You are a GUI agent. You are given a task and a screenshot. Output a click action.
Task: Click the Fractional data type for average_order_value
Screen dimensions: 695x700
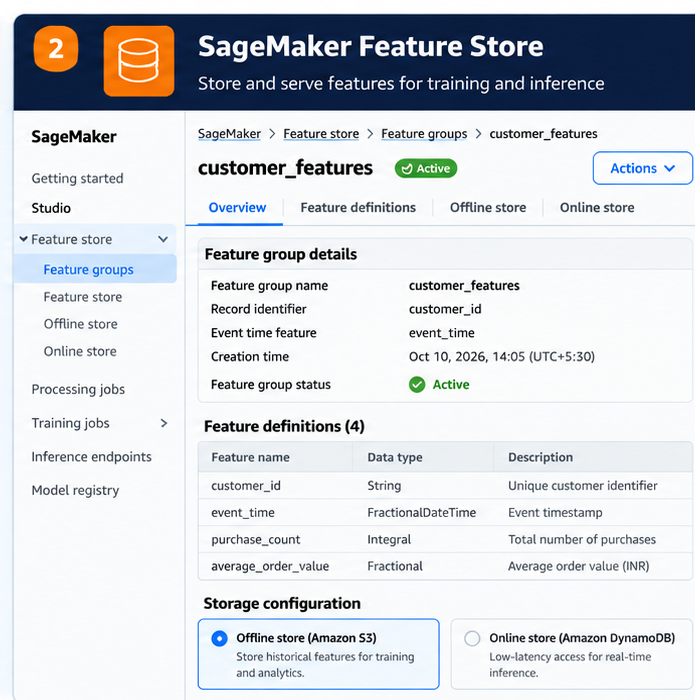pos(395,567)
